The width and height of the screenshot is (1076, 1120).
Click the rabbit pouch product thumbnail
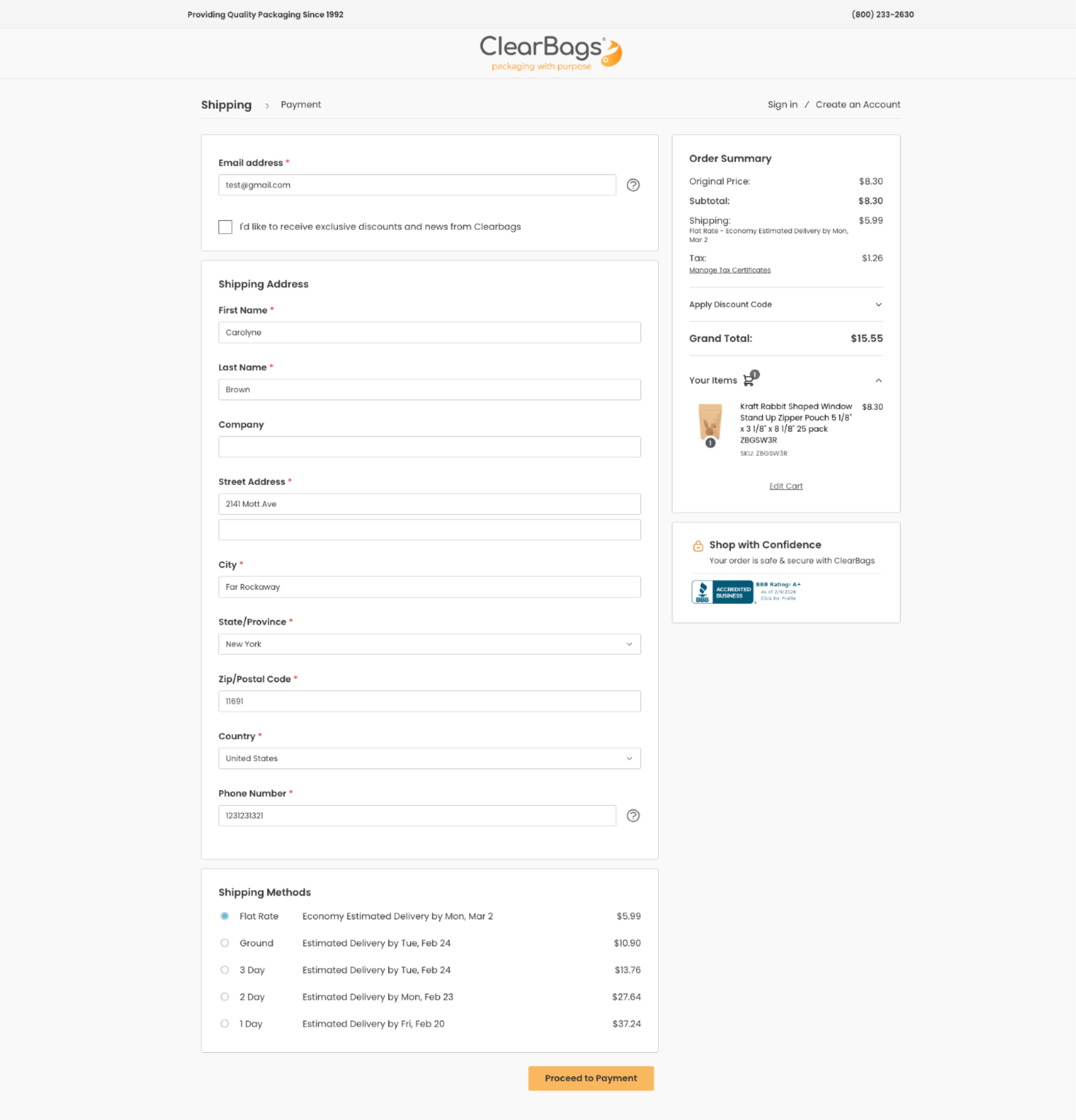[709, 423]
